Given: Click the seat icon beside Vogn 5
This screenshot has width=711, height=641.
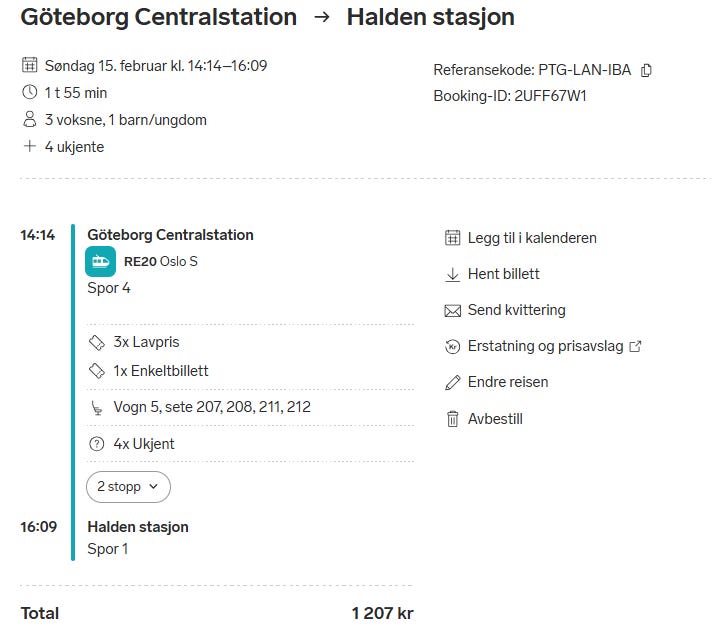Looking at the screenshot, I should [x=97, y=407].
